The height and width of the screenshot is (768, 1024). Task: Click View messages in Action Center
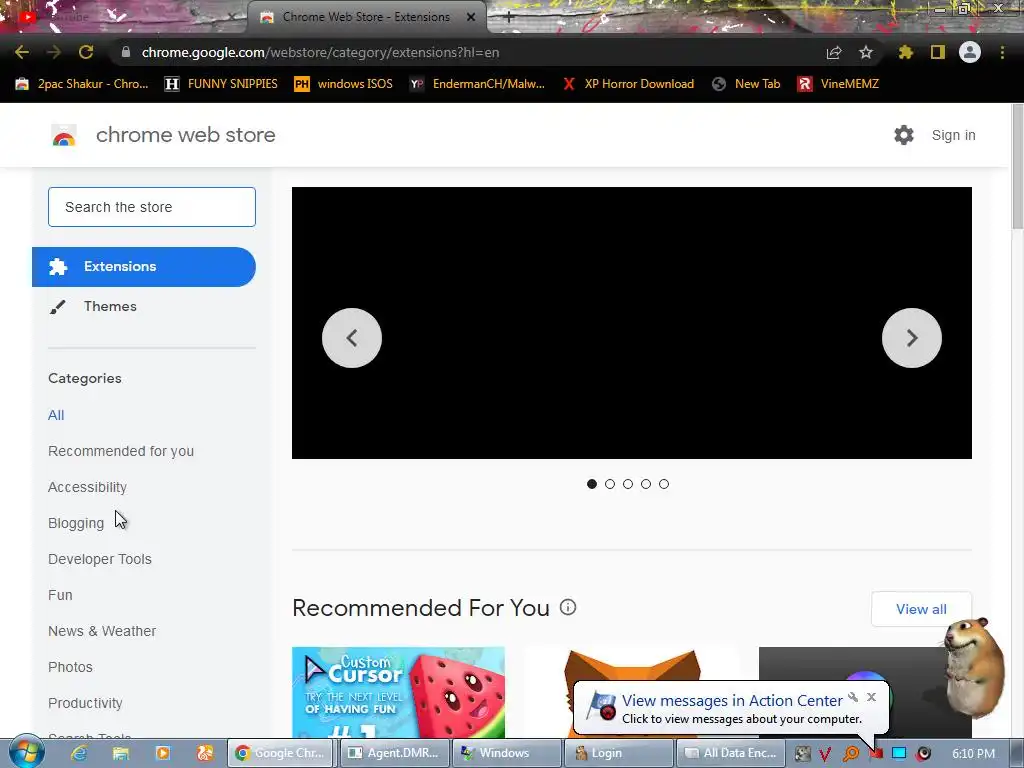pyautogui.click(x=732, y=700)
